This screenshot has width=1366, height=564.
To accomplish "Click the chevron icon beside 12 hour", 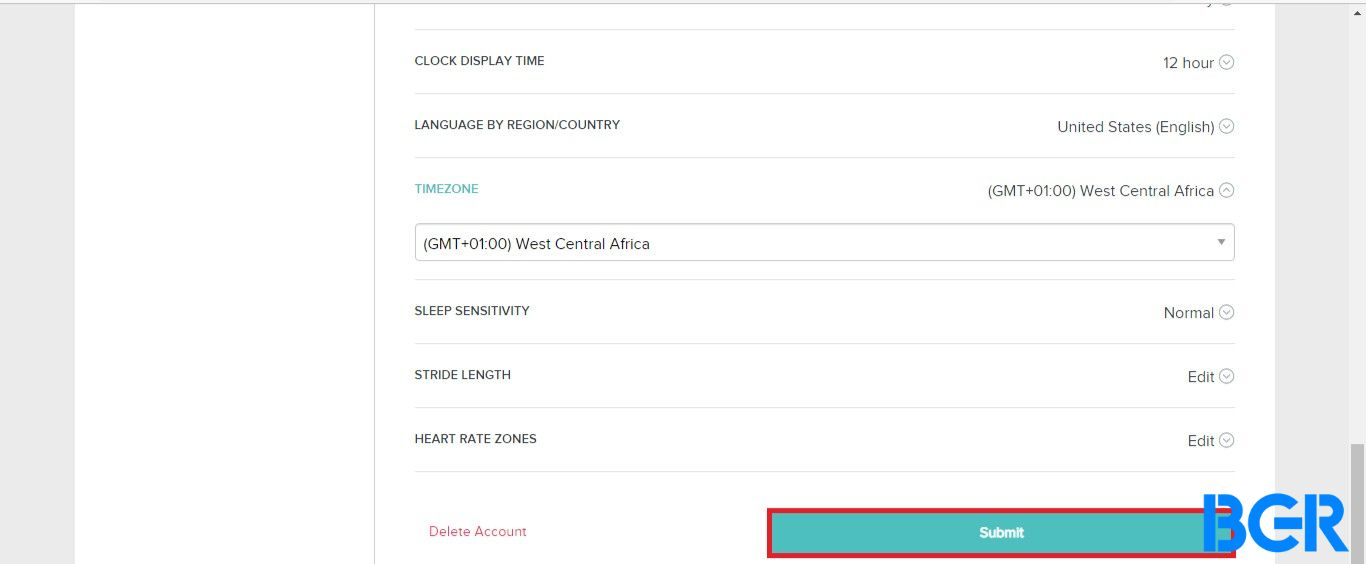I will pyautogui.click(x=1226, y=62).
